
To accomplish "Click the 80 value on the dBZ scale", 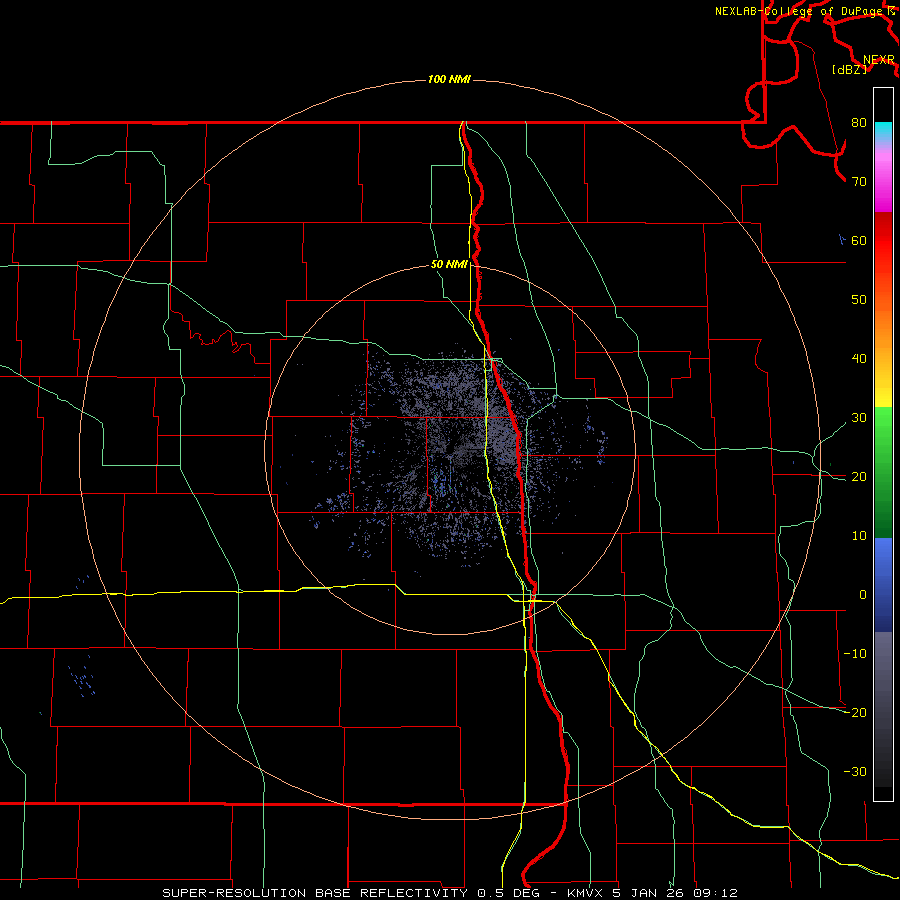I will click(859, 123).
